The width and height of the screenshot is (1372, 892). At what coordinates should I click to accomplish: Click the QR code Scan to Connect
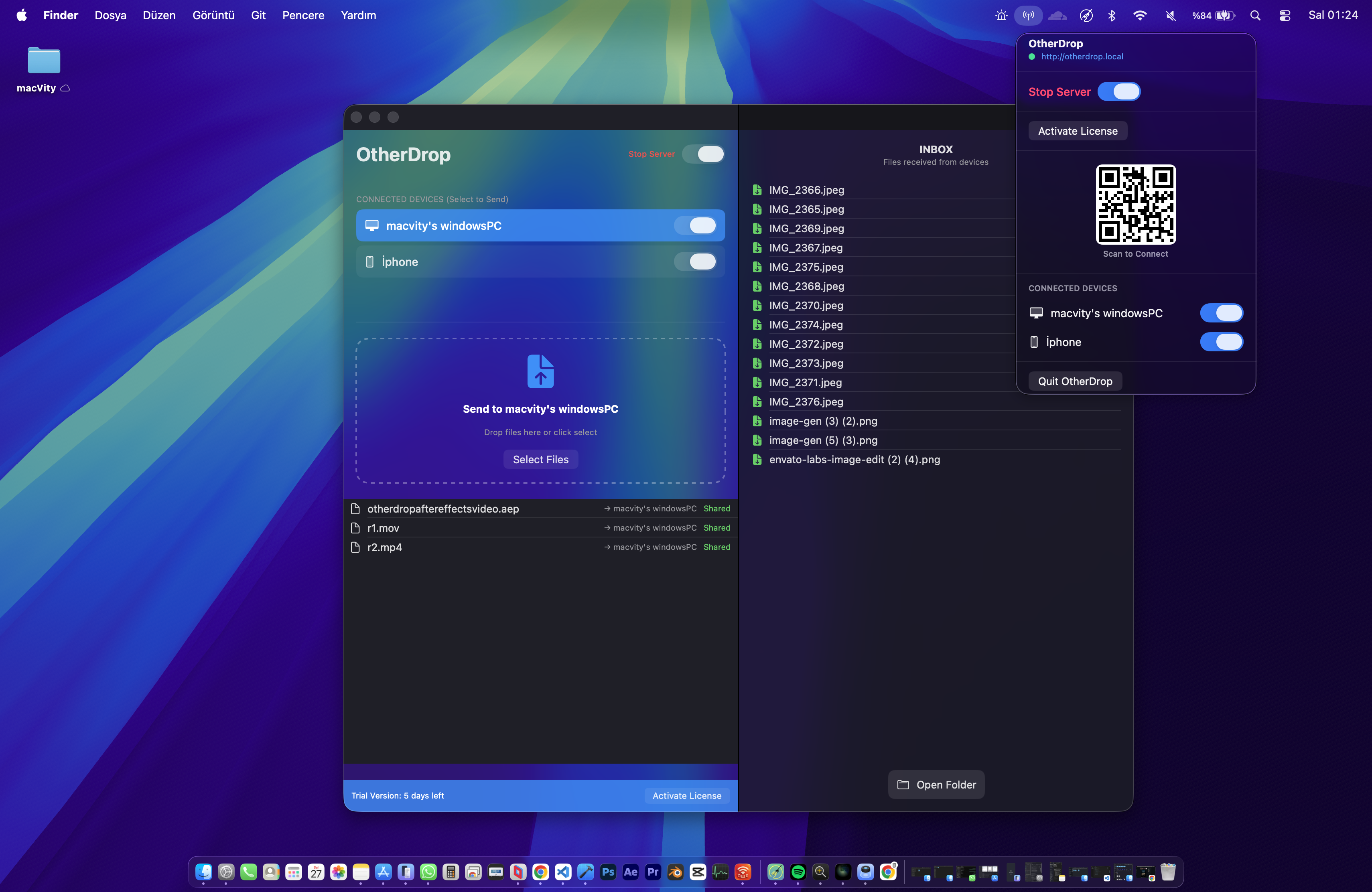tap(1135, 205)
